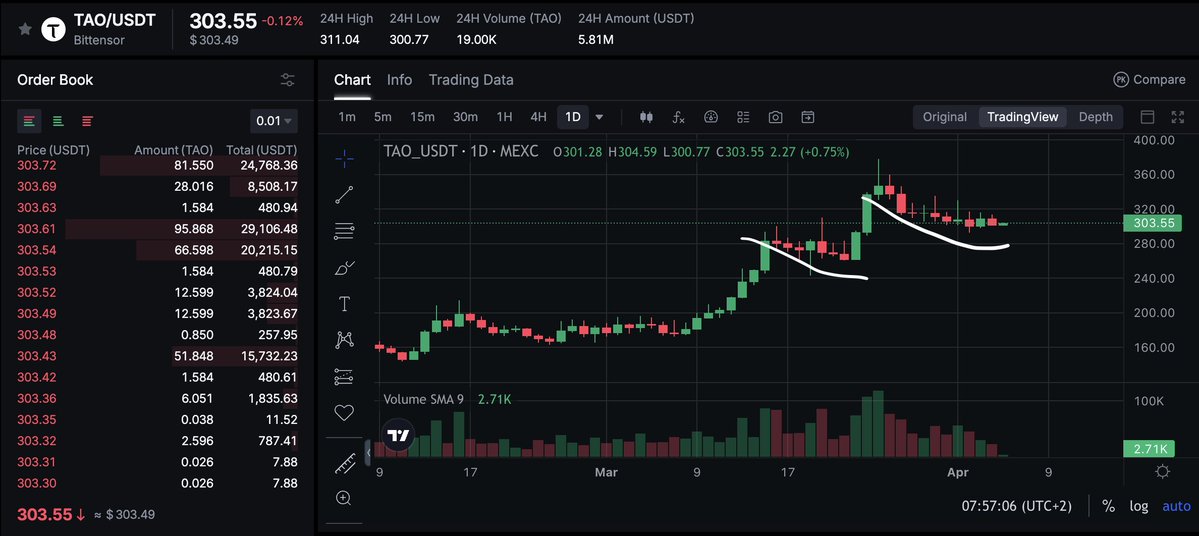Select the ruler measure tool

344,463
